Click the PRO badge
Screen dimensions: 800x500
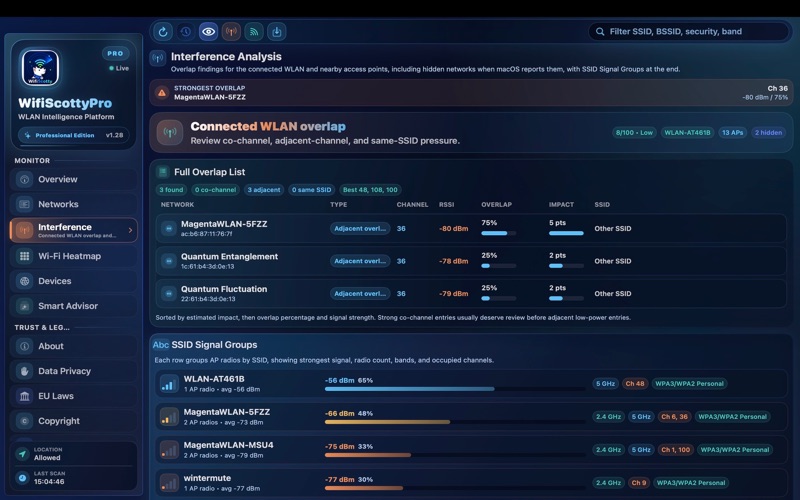point(115,54)
